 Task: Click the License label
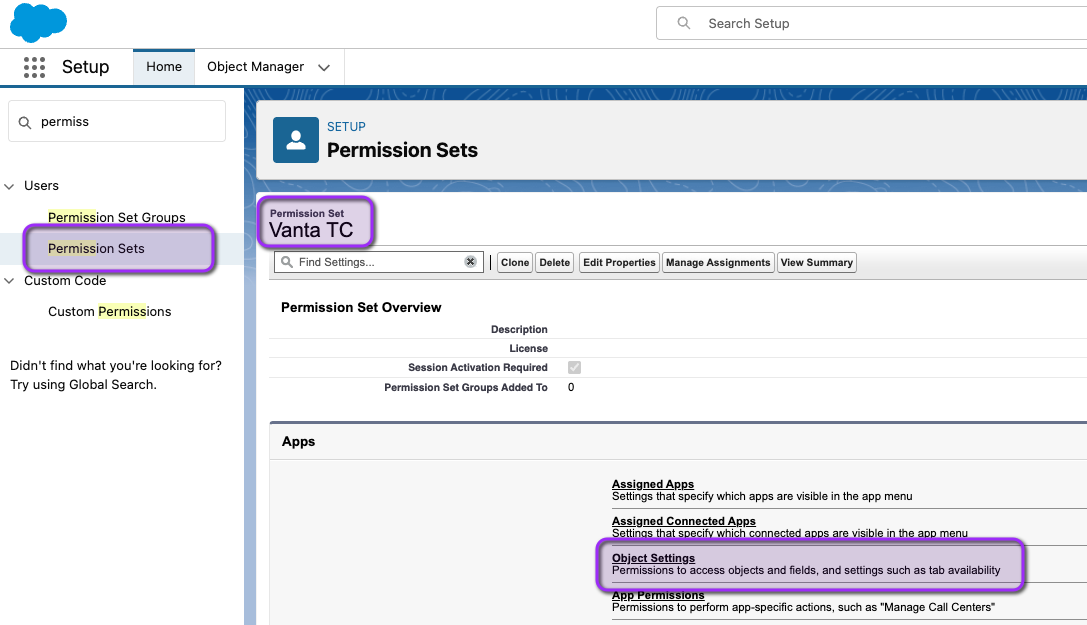528,349
